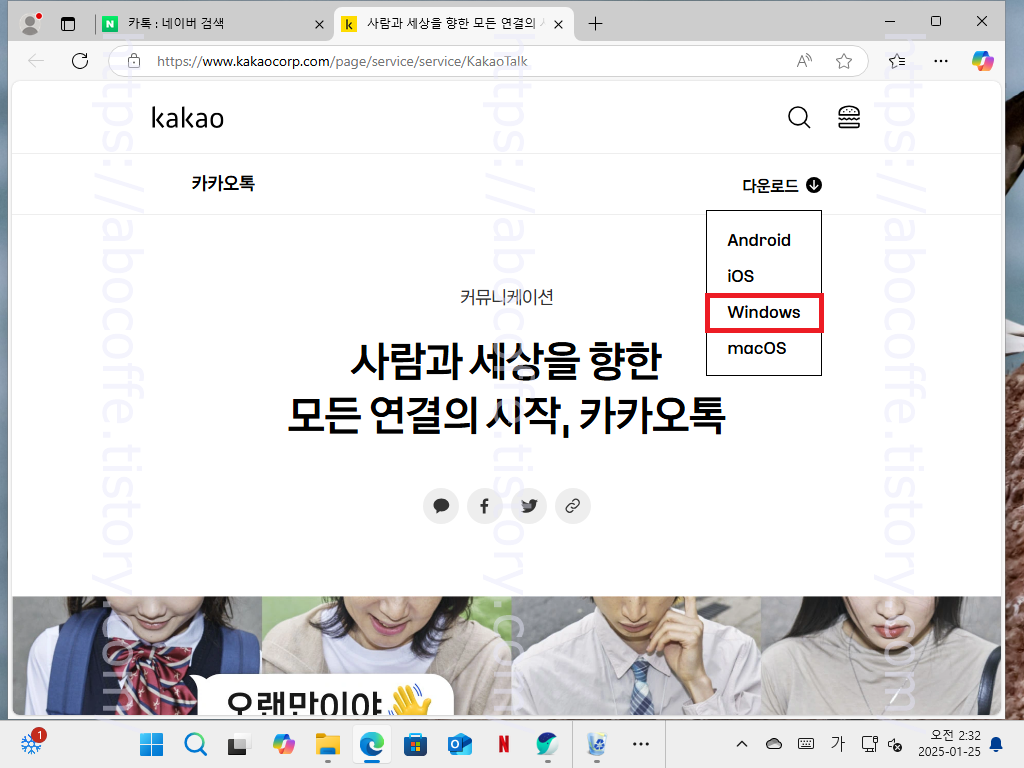Choose iOS from download menu

741,276
